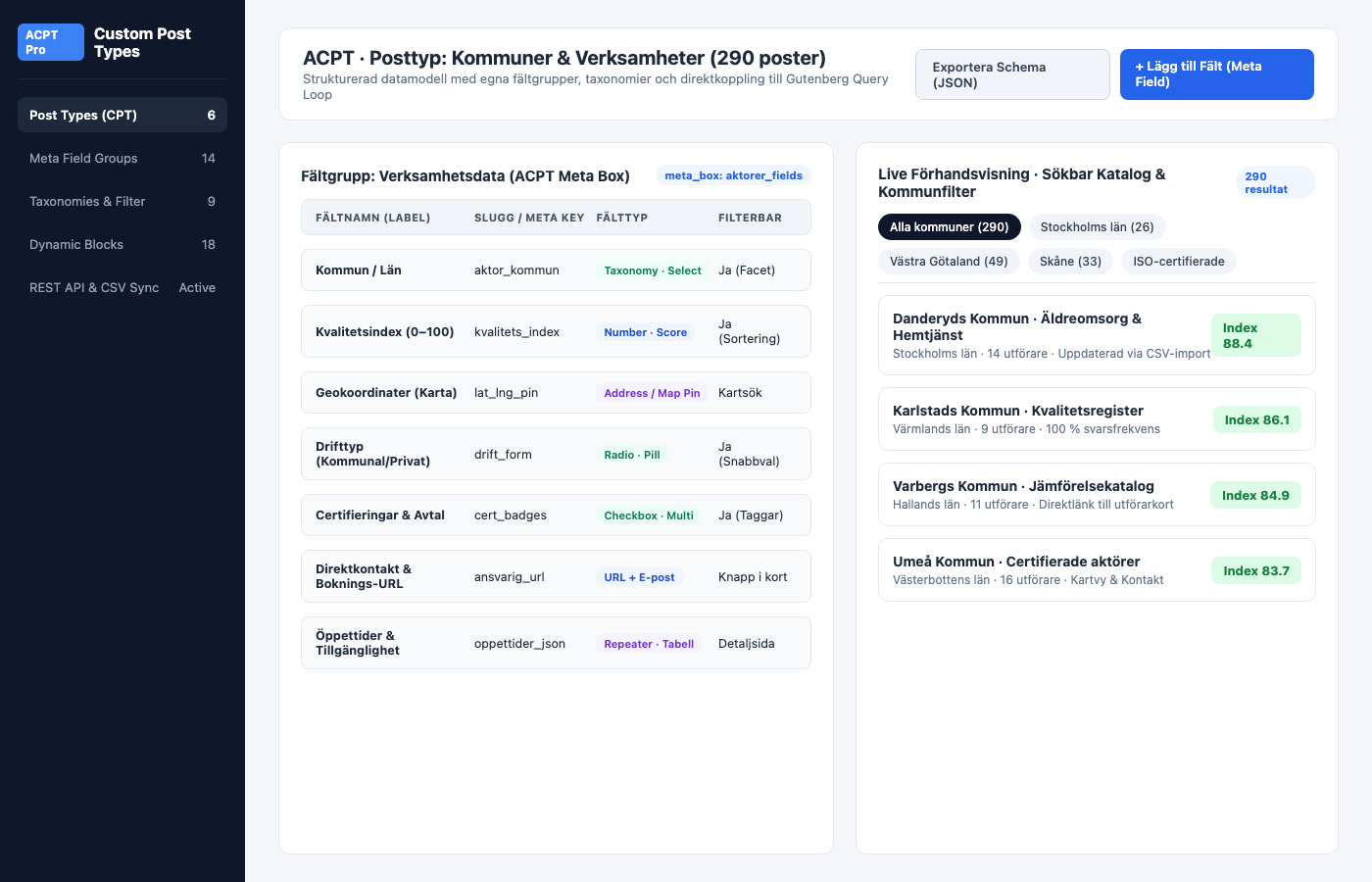Image resolution: width=1372 pixels, height=882 pixels.
Task: Click the ACPT Pro logo badge
Action: (51, 42)
